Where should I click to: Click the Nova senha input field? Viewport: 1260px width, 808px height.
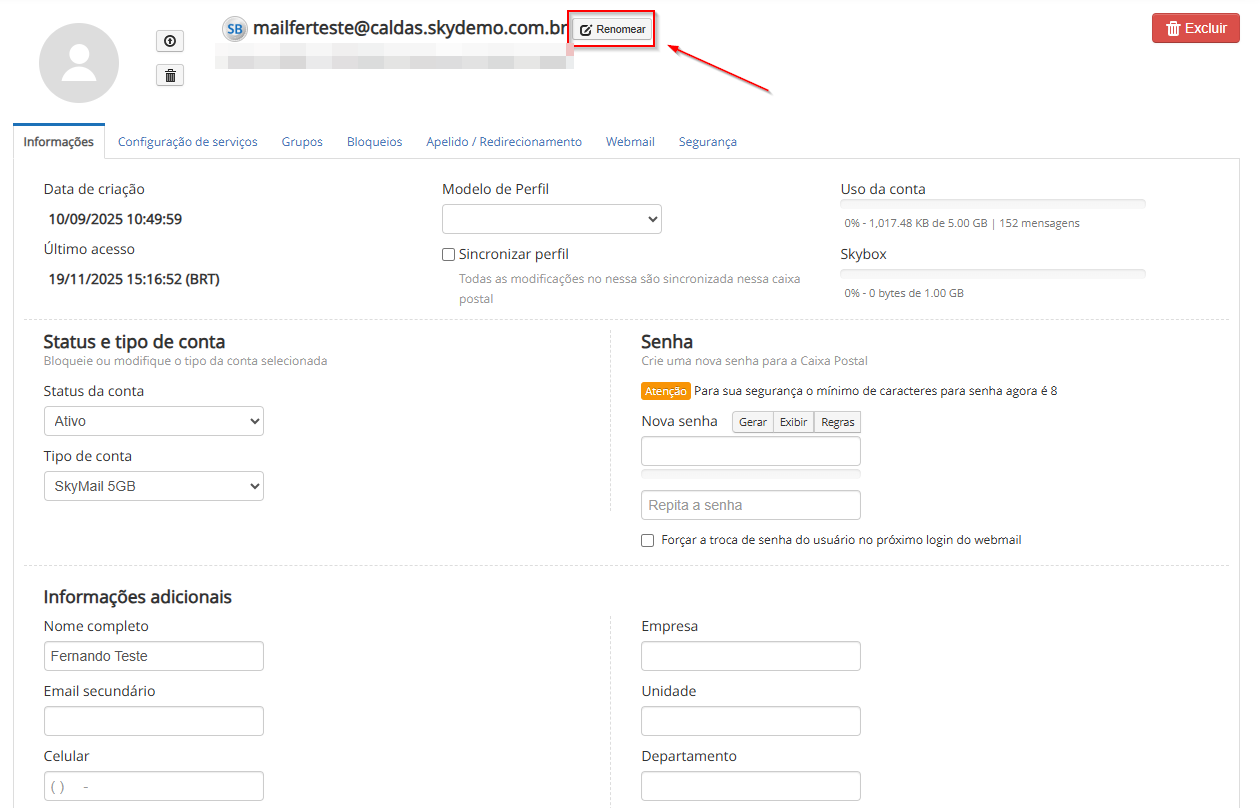(750, 451)
